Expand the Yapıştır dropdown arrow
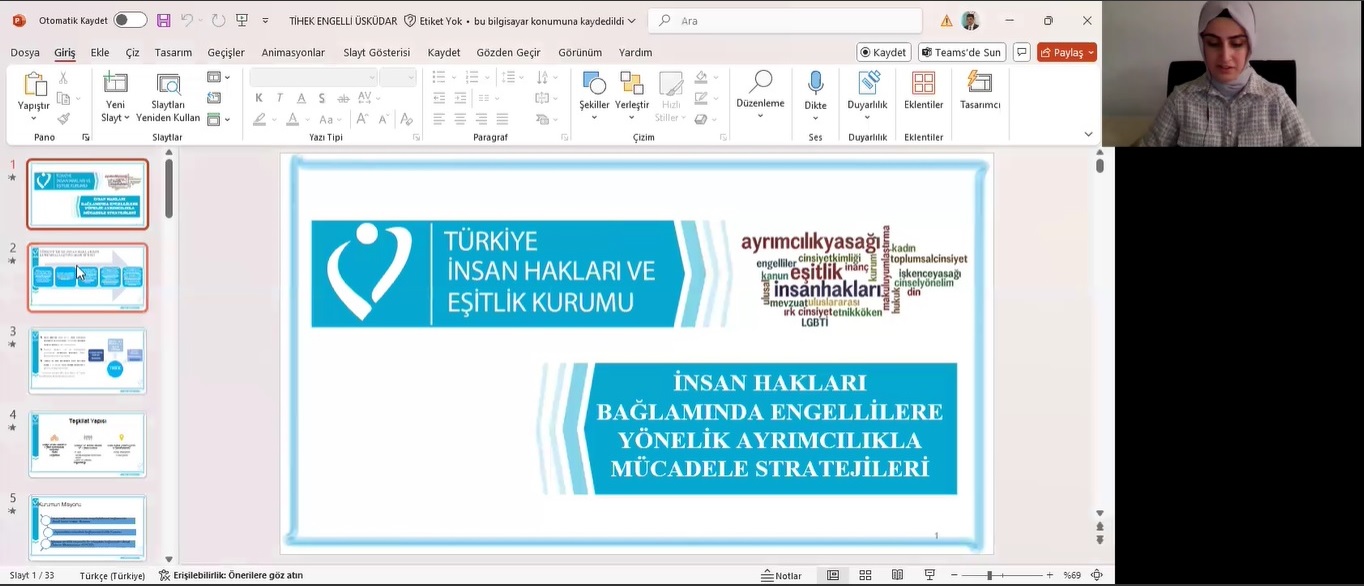The width and height of the screenshot is (1365, 586). (x=34, y=118)
